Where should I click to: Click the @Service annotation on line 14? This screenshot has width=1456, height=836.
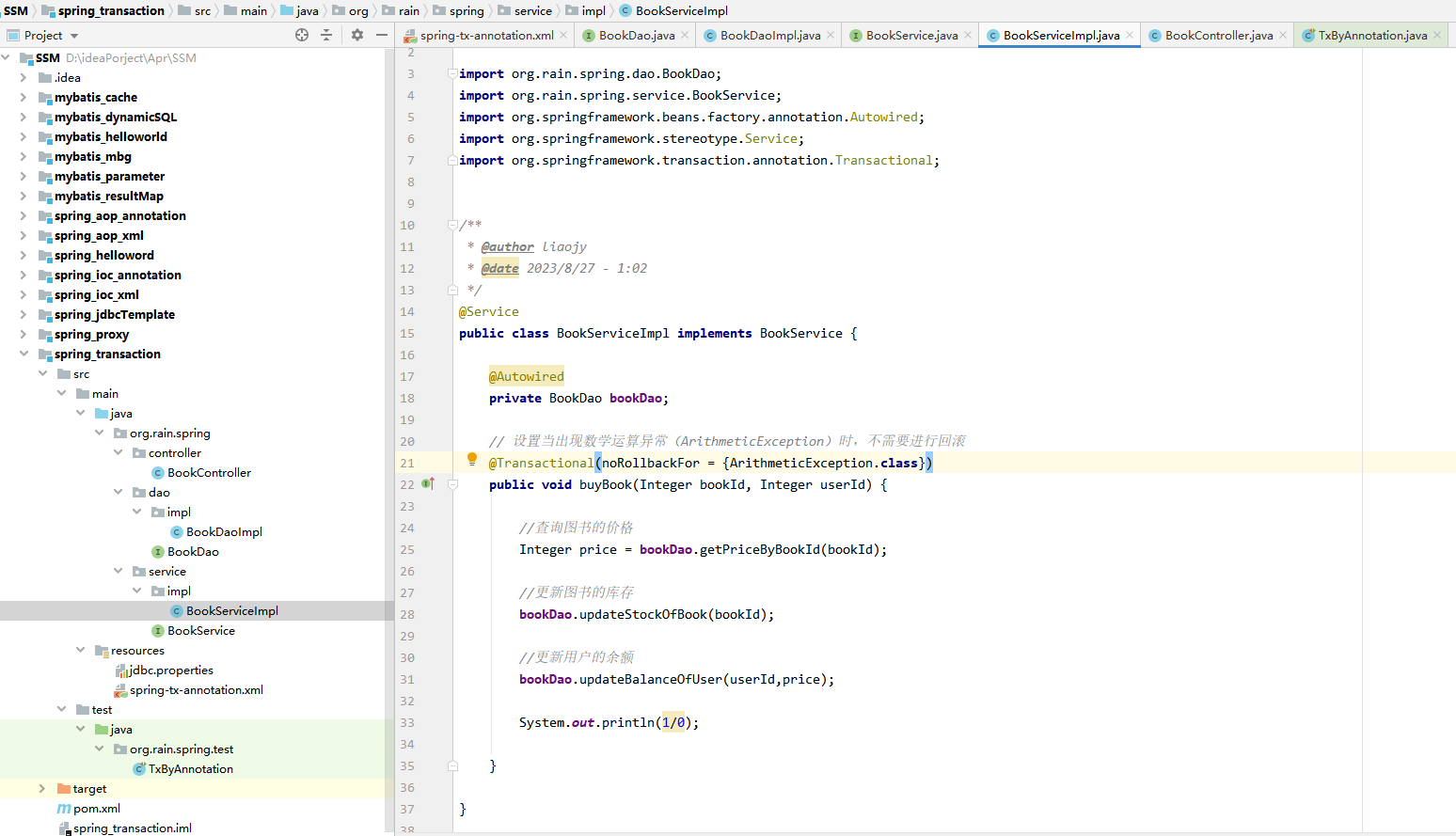click(x=489, y=311)
